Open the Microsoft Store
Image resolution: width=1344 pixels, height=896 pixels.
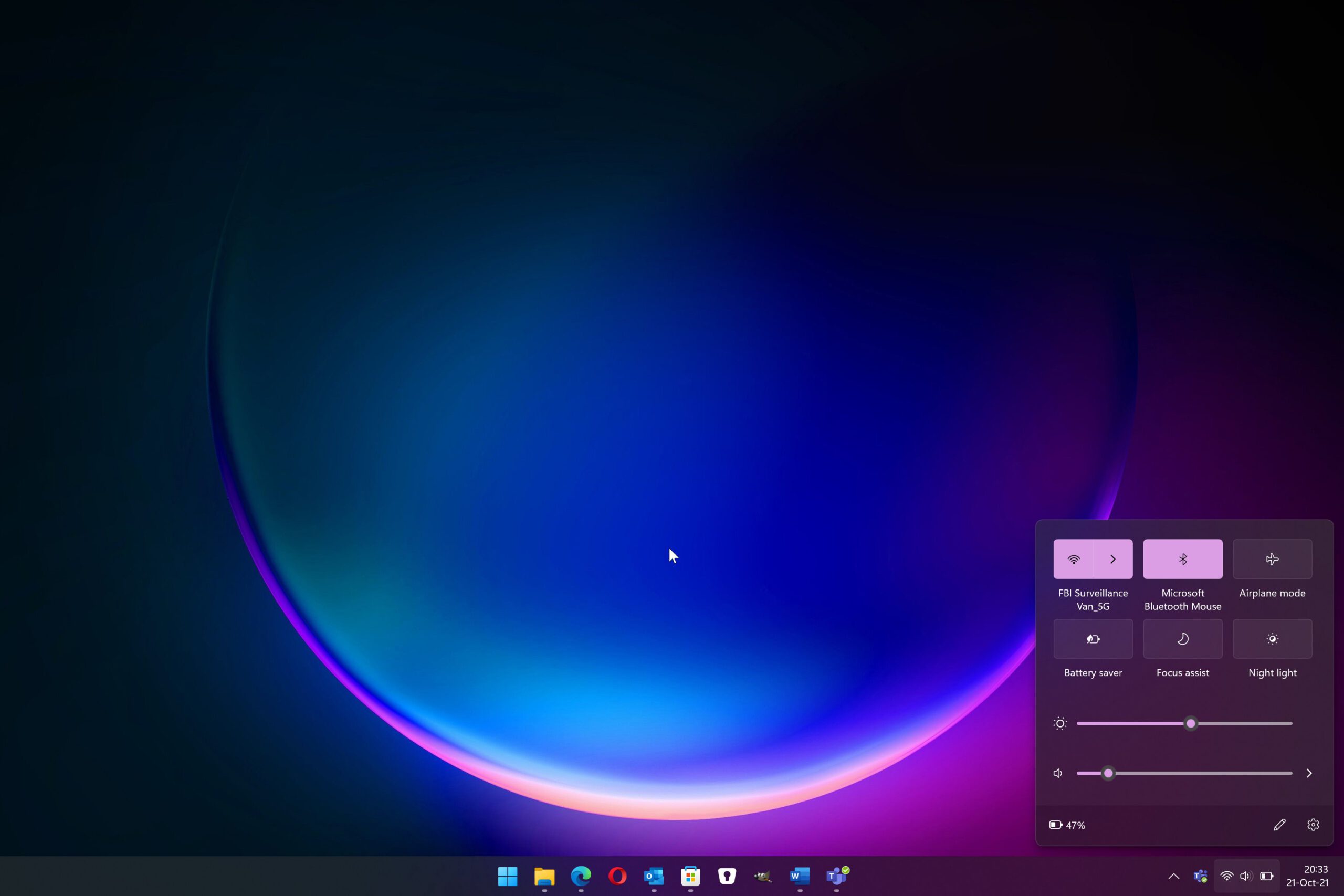pos(690,876)
